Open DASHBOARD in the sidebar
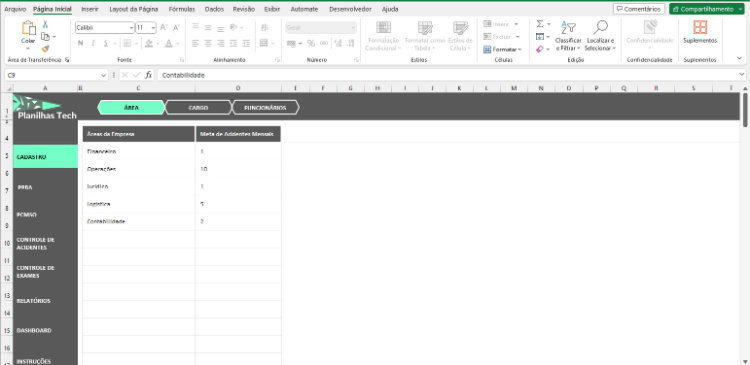 tap(33, 331)
